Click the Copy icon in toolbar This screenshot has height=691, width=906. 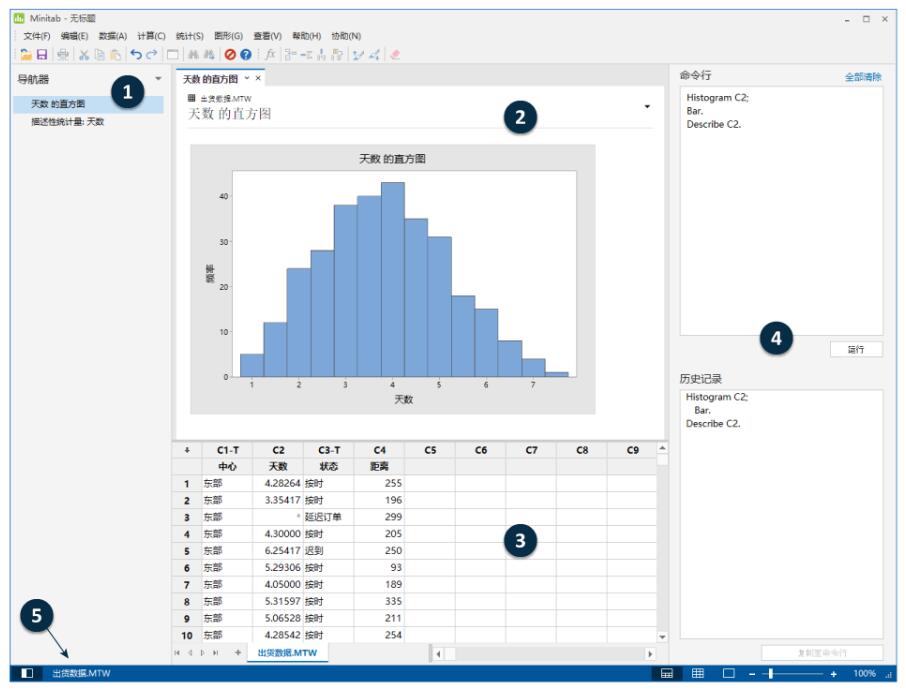(x=99, y=54)
